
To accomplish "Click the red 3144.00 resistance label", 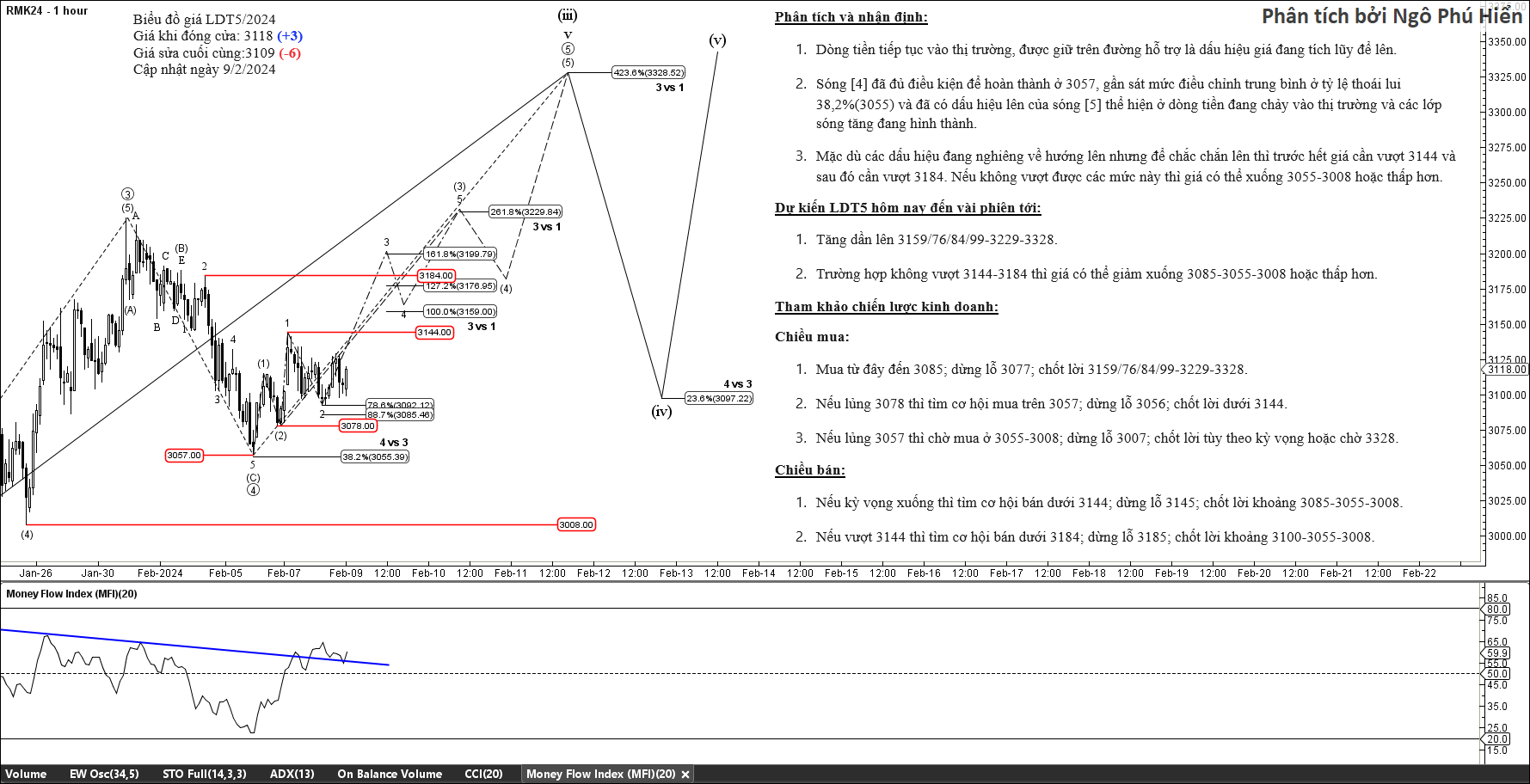I will (x=434, y=333).
